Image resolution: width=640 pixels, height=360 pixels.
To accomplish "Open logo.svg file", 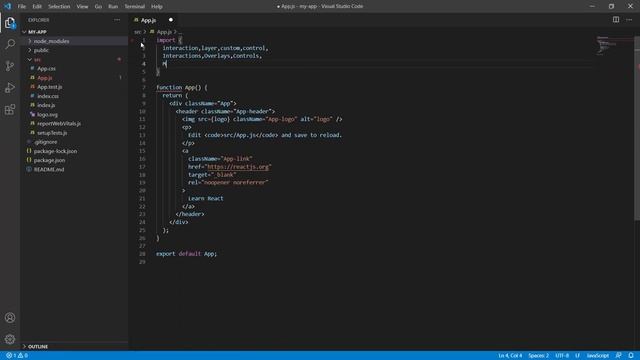I will point(47,115).
